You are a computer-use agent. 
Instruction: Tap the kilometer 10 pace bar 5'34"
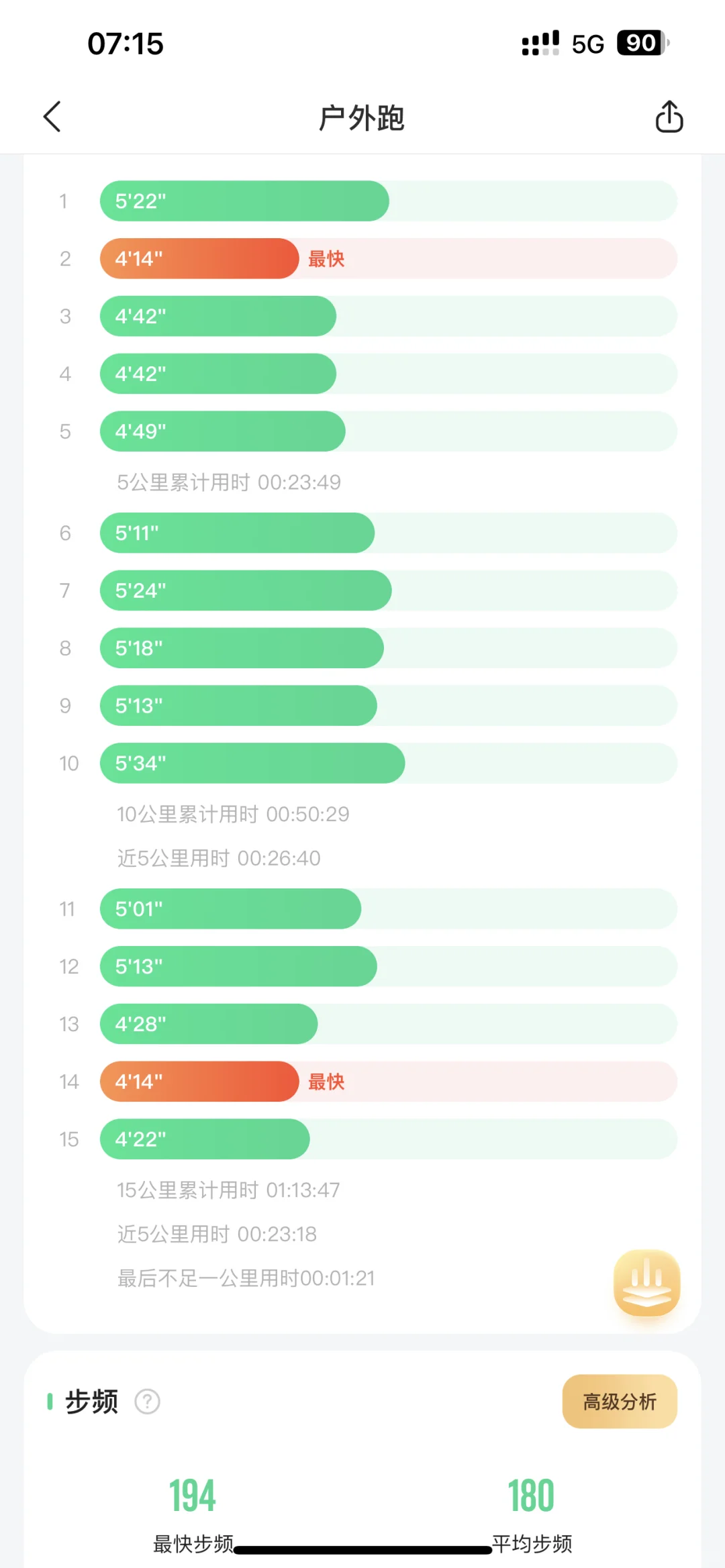point(252,763)
